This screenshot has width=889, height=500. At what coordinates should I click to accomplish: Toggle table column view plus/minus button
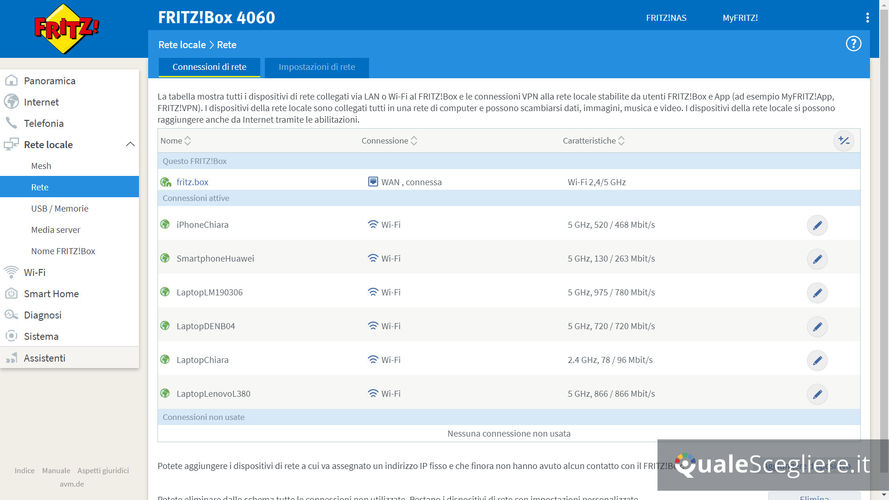click(844, 141)
